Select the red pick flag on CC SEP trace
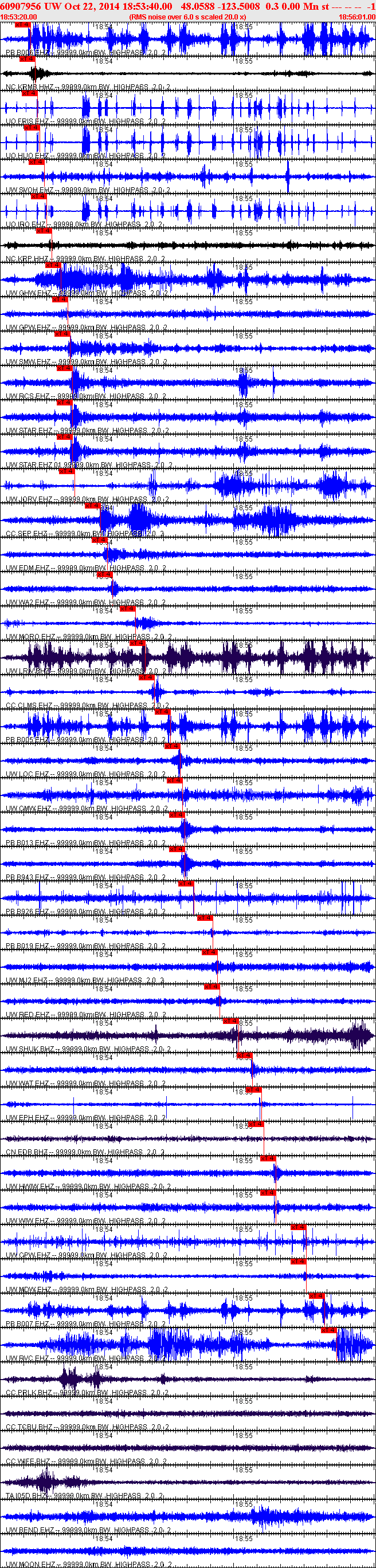Image resolution: width=376 pixels, height=1568 pixels. (x=92, y=506)
